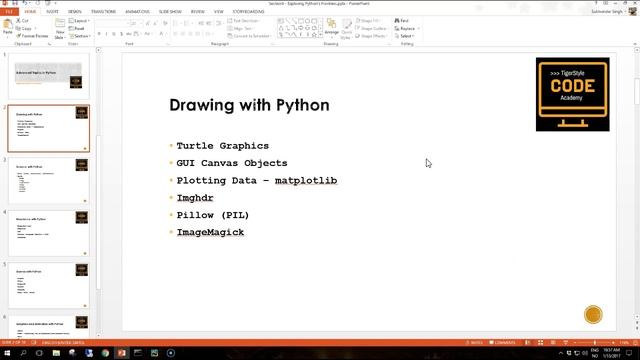Expand the Layout dropdown
Viewport: 640px width, 360px height.
[x=79, y=20]
